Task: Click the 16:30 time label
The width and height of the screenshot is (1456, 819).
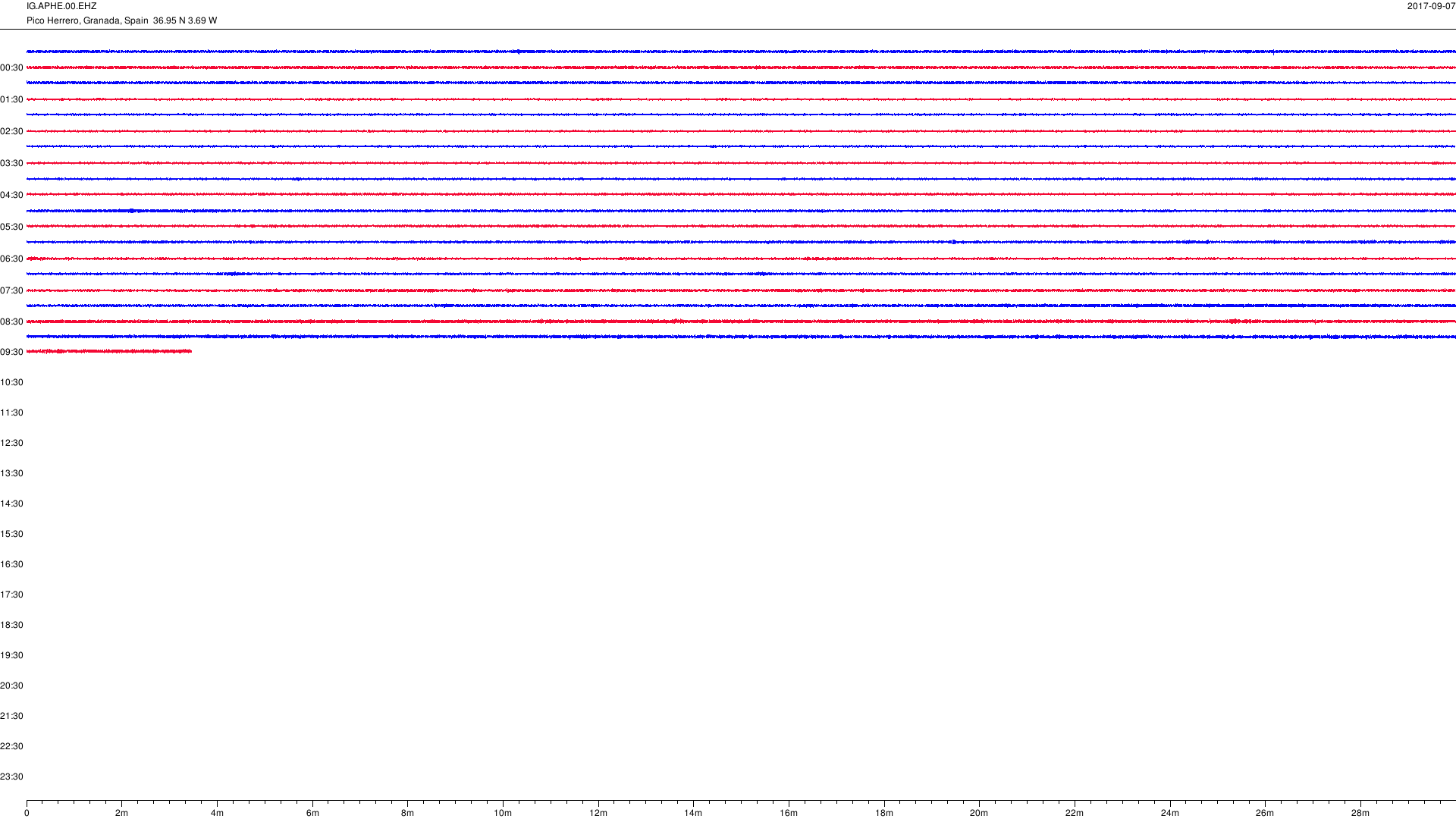Action: [x=11, y=565]
